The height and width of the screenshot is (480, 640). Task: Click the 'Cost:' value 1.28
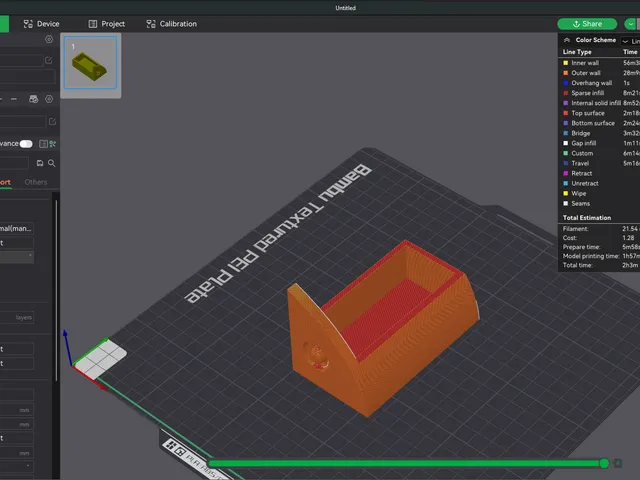(x=628, y=238)
